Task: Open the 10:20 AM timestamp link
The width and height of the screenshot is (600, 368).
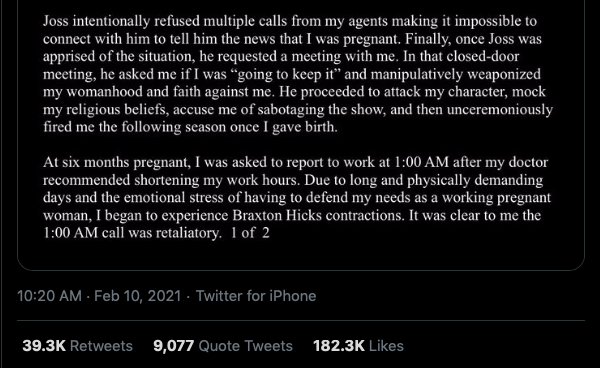Action: coord(49,296)
